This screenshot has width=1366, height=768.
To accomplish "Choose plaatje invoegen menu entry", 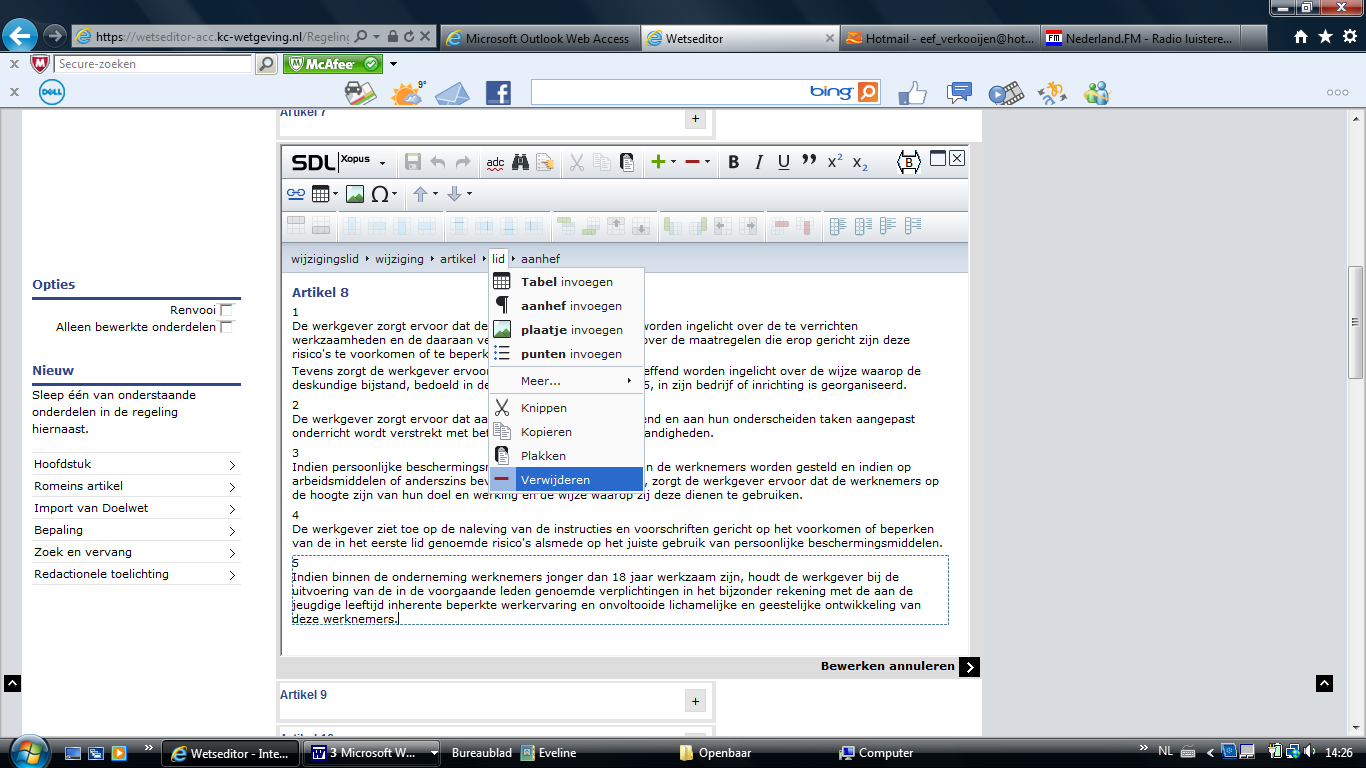I will pyautogui.click(x=566, y=330).
